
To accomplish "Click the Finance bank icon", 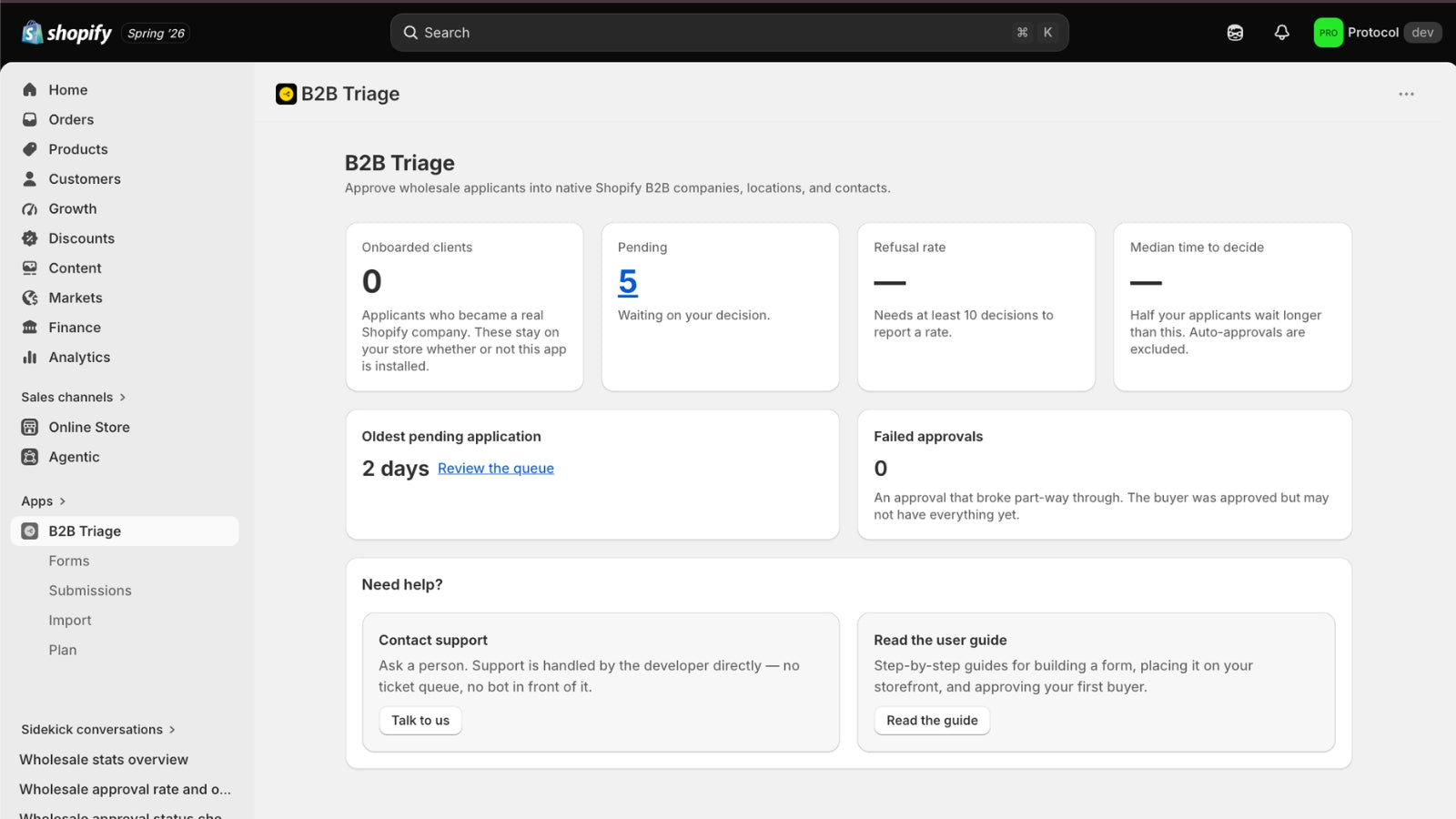I will [30, 328].
